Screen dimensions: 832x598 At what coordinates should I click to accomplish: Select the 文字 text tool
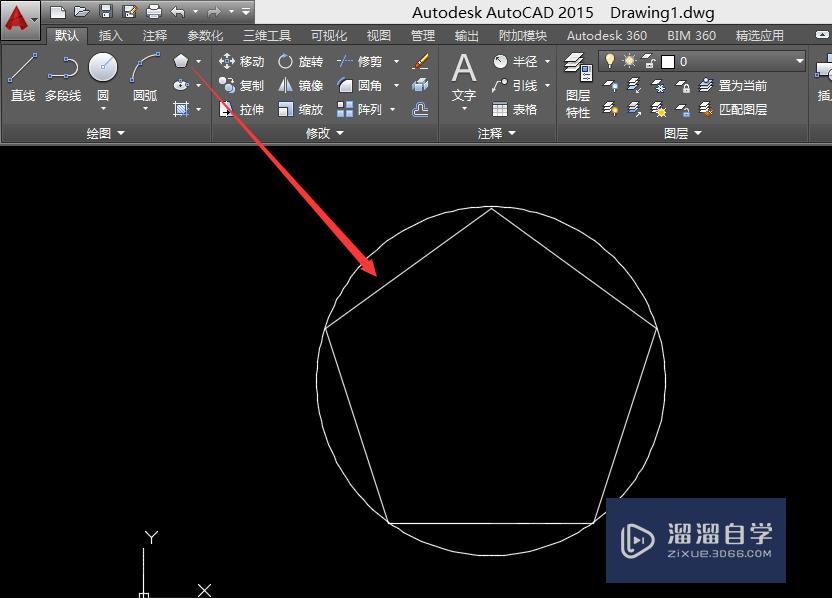click(x=464, y=77)
